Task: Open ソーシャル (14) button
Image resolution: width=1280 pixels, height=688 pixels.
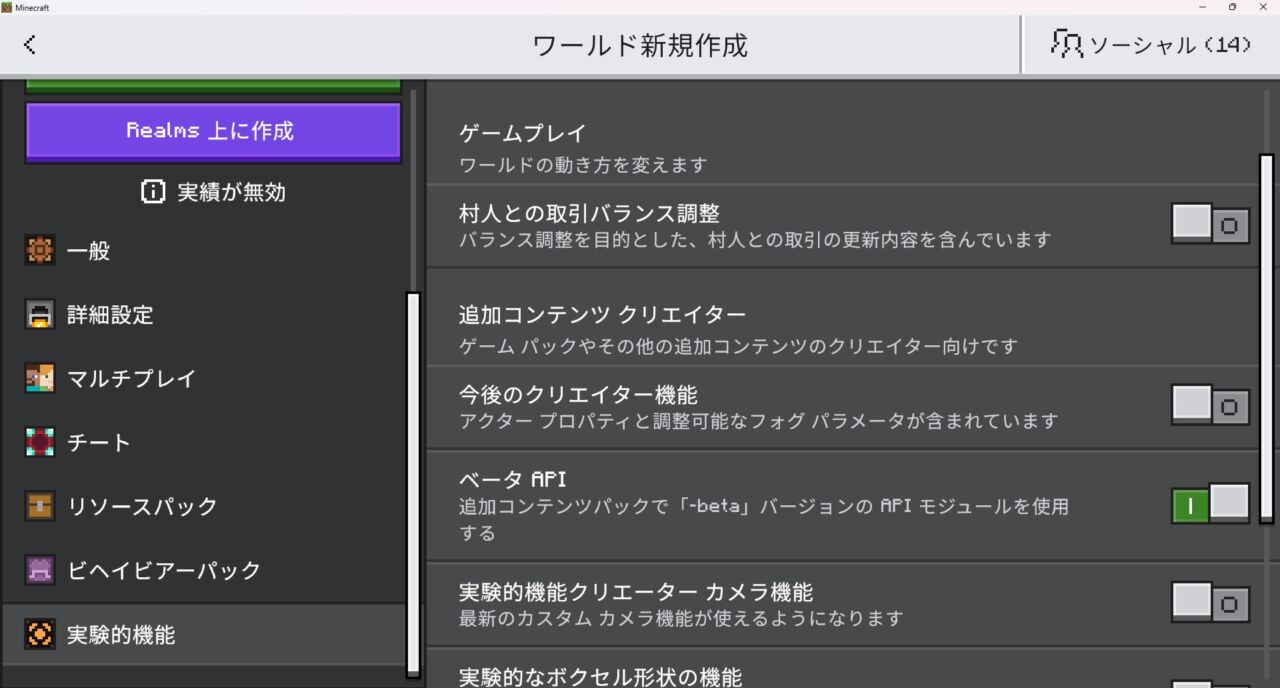Action: click(1151, 44)
